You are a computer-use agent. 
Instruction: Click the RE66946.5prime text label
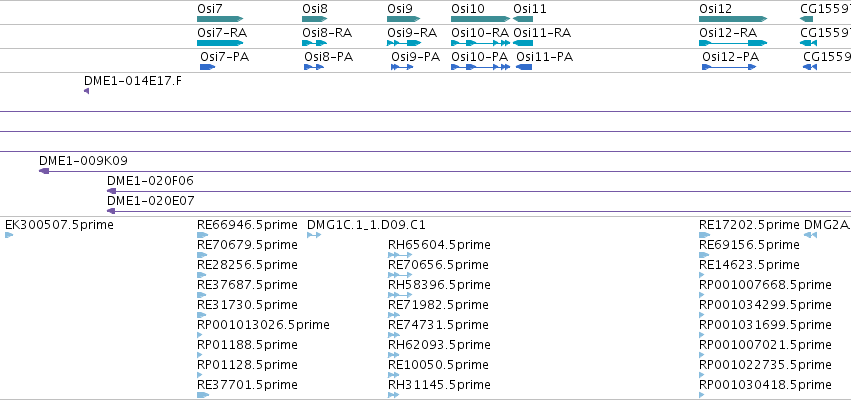pos(247,225)
